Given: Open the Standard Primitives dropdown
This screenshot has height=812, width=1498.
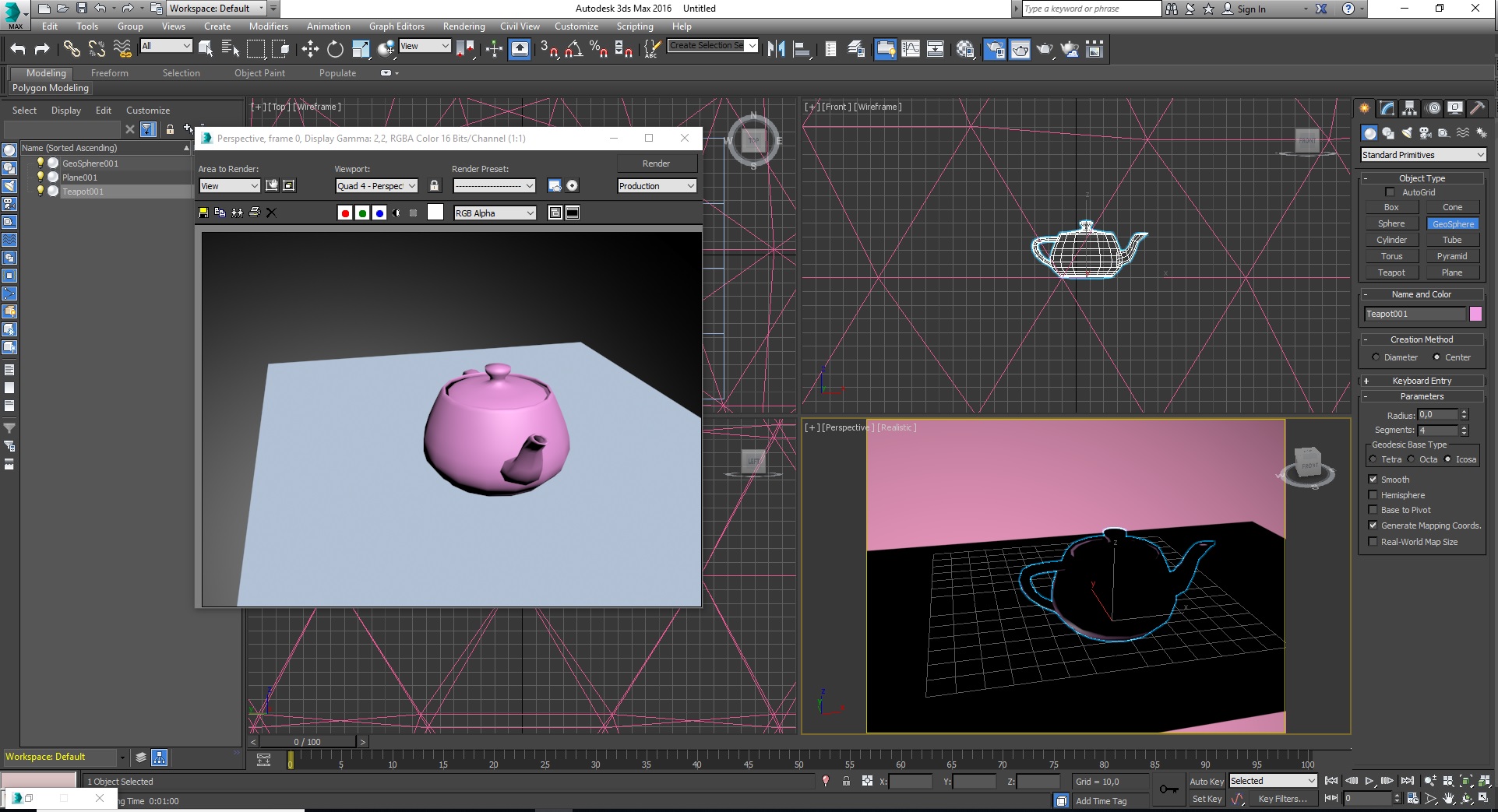Looking at the screenshot, I should point(1422,155).
